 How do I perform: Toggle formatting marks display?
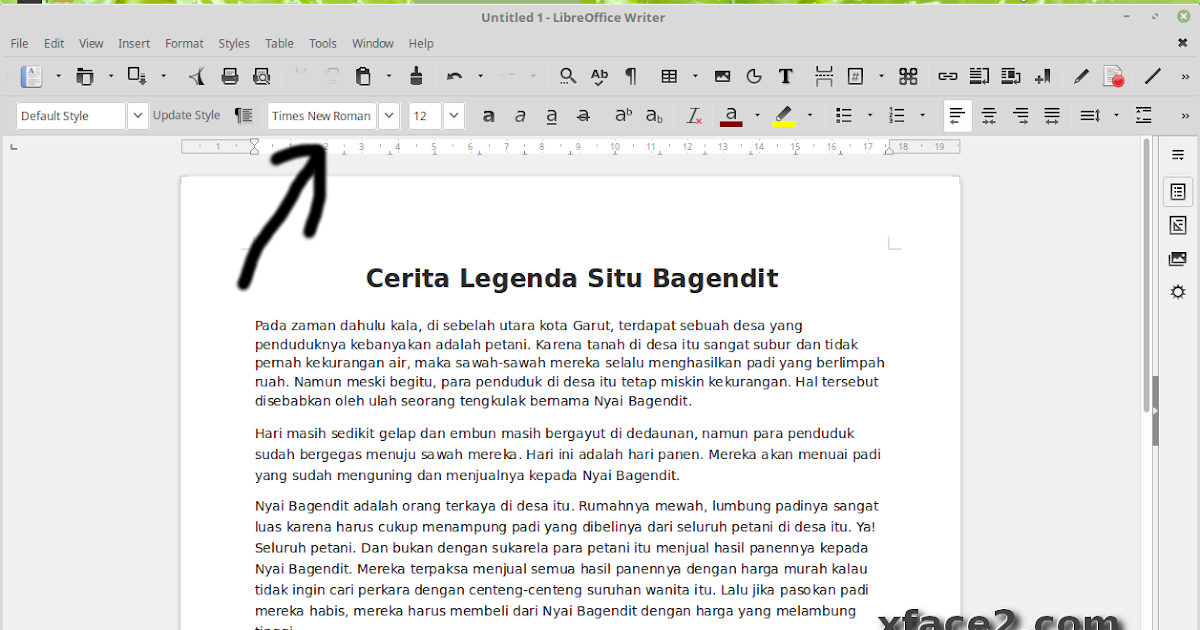[630, 75]
